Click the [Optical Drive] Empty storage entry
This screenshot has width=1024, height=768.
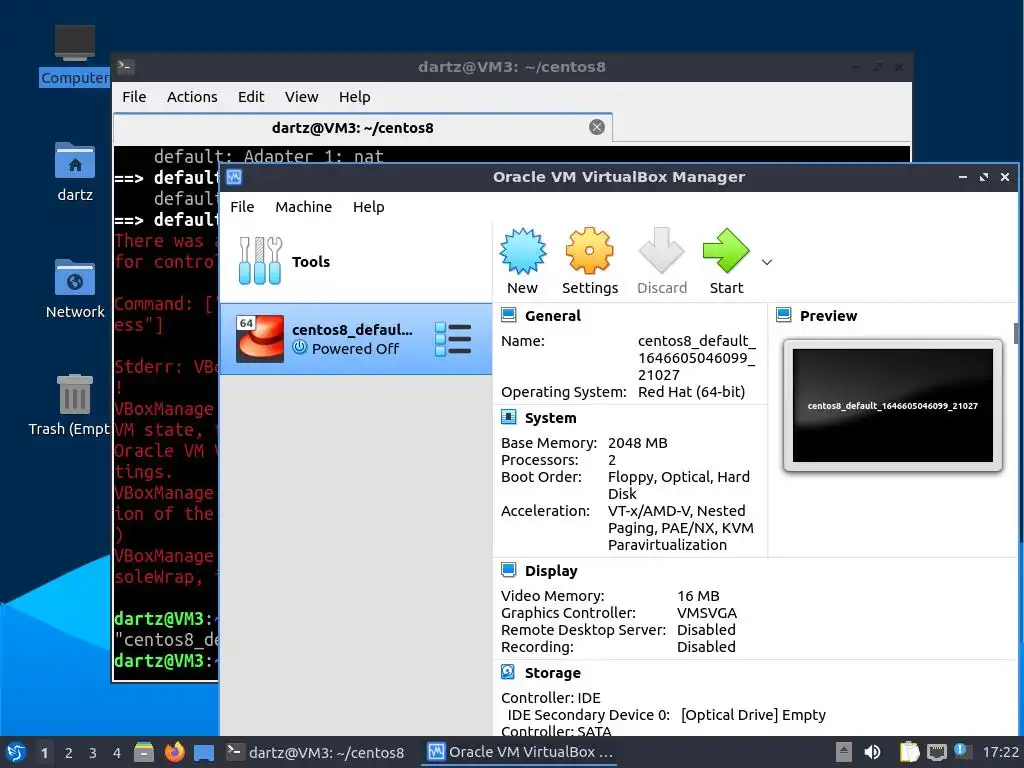pyautogui.click(x=753, y=715)
